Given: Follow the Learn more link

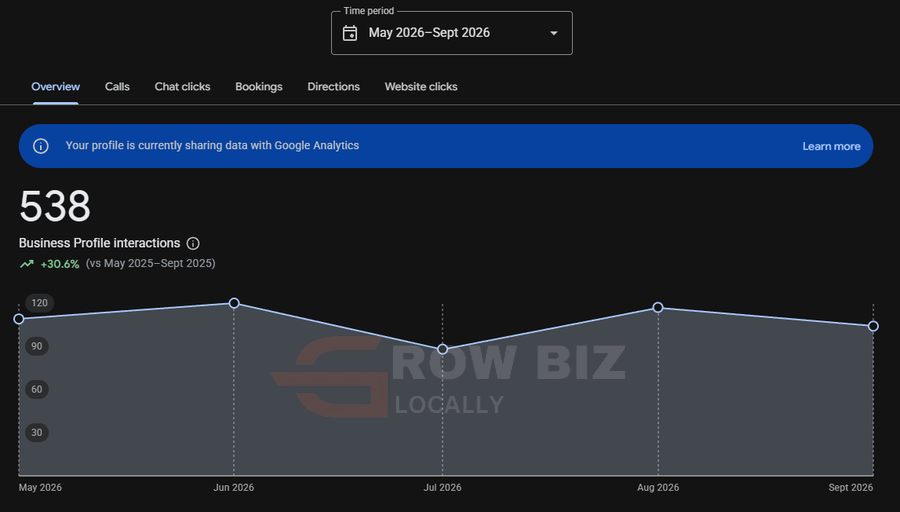Looking at the screenshot, I should tap(831, 146).
